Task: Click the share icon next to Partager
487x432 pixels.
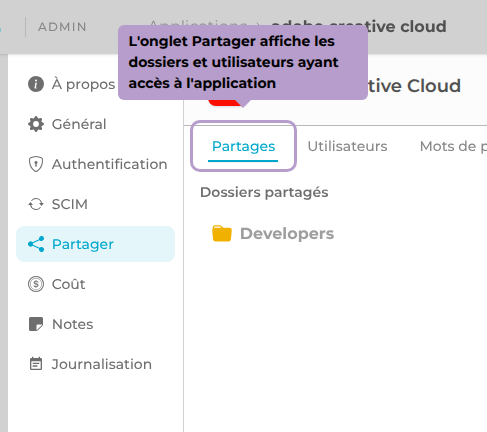Action: pyautogui.click(x=36, y=244)
